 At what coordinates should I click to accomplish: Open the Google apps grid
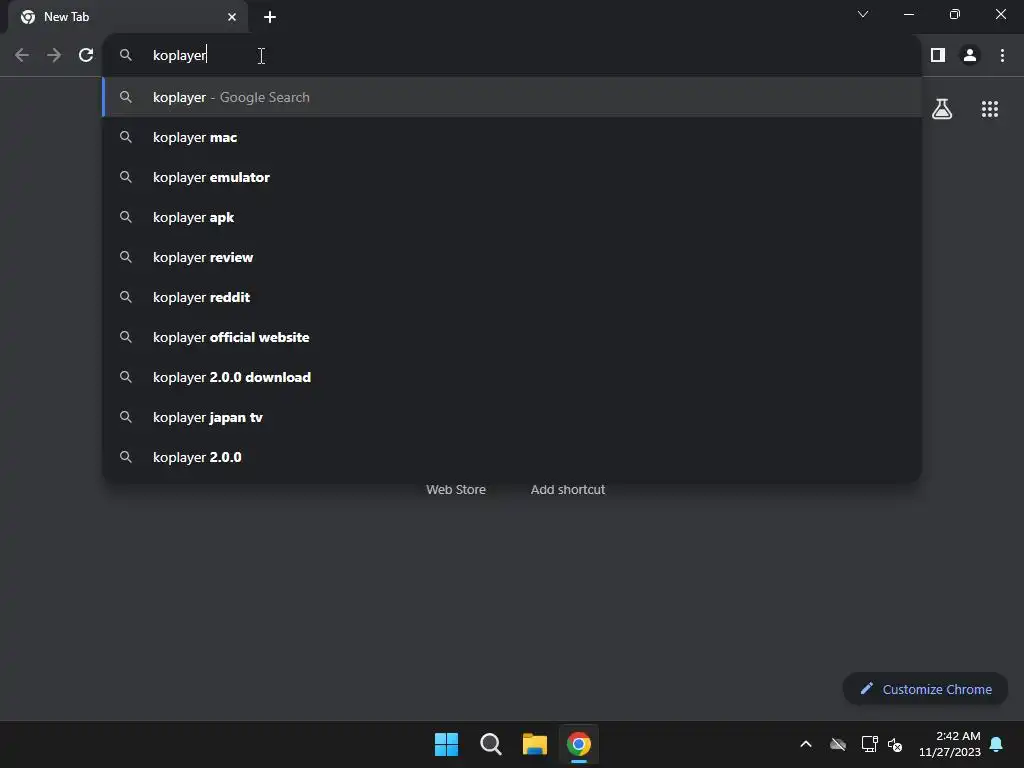[x=990, y=109]
